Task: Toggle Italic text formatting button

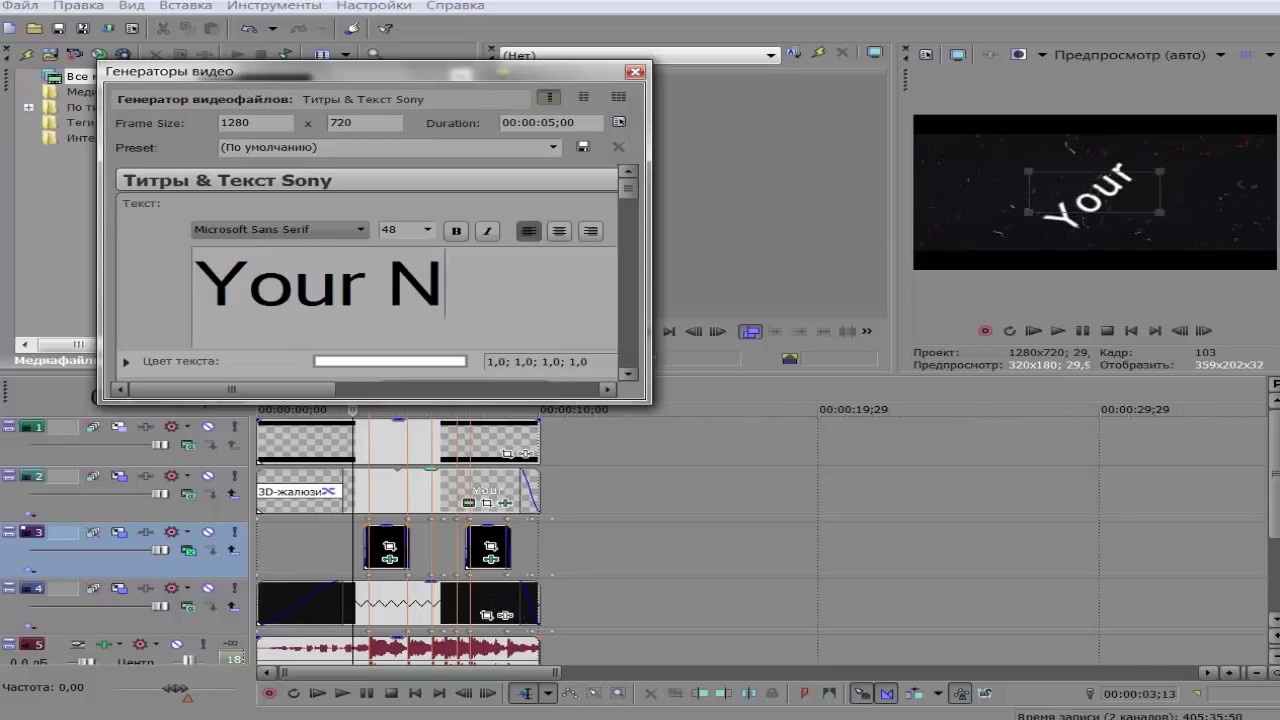Action: [x=487, y=231]
